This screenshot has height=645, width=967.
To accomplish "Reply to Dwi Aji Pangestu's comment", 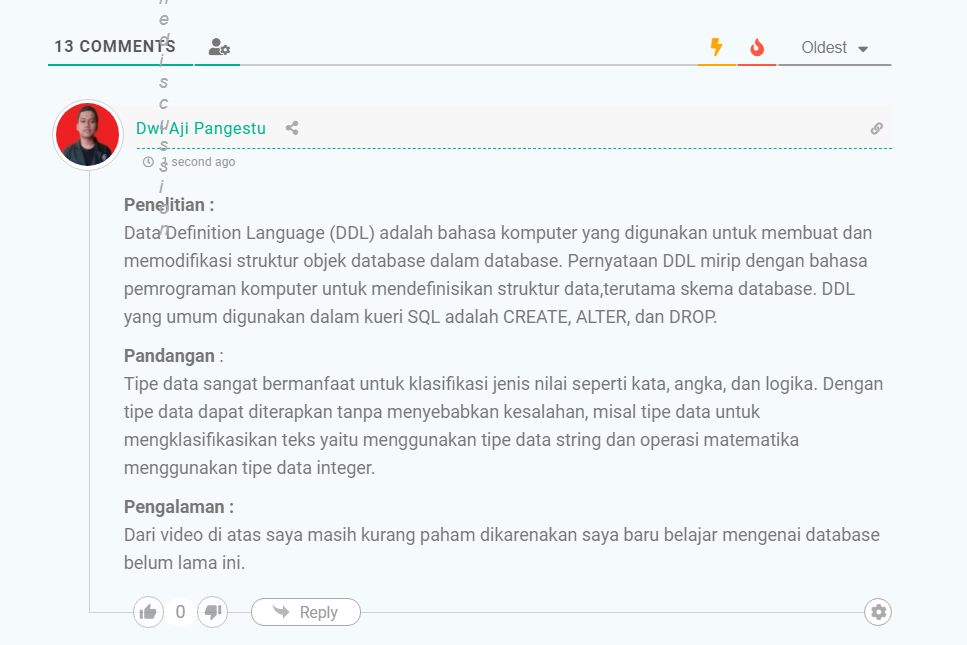I will [306, 612].
